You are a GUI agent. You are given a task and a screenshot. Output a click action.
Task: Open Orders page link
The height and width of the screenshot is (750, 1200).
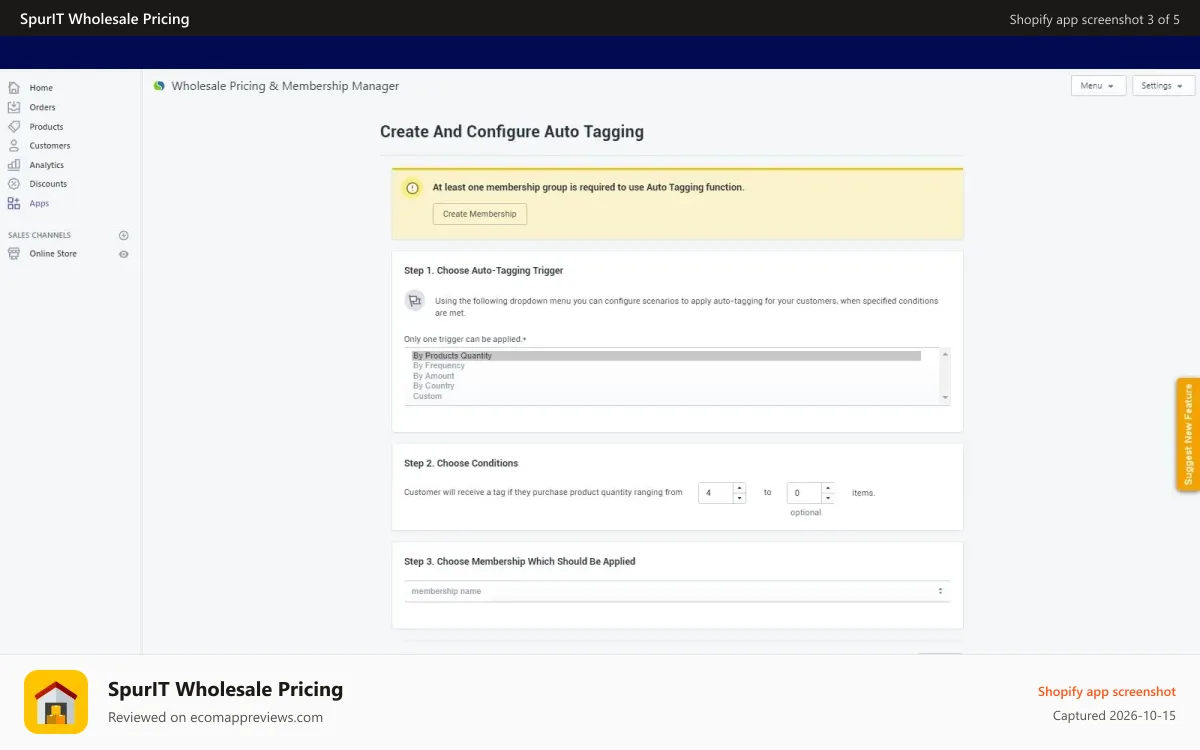pos(42,107)
